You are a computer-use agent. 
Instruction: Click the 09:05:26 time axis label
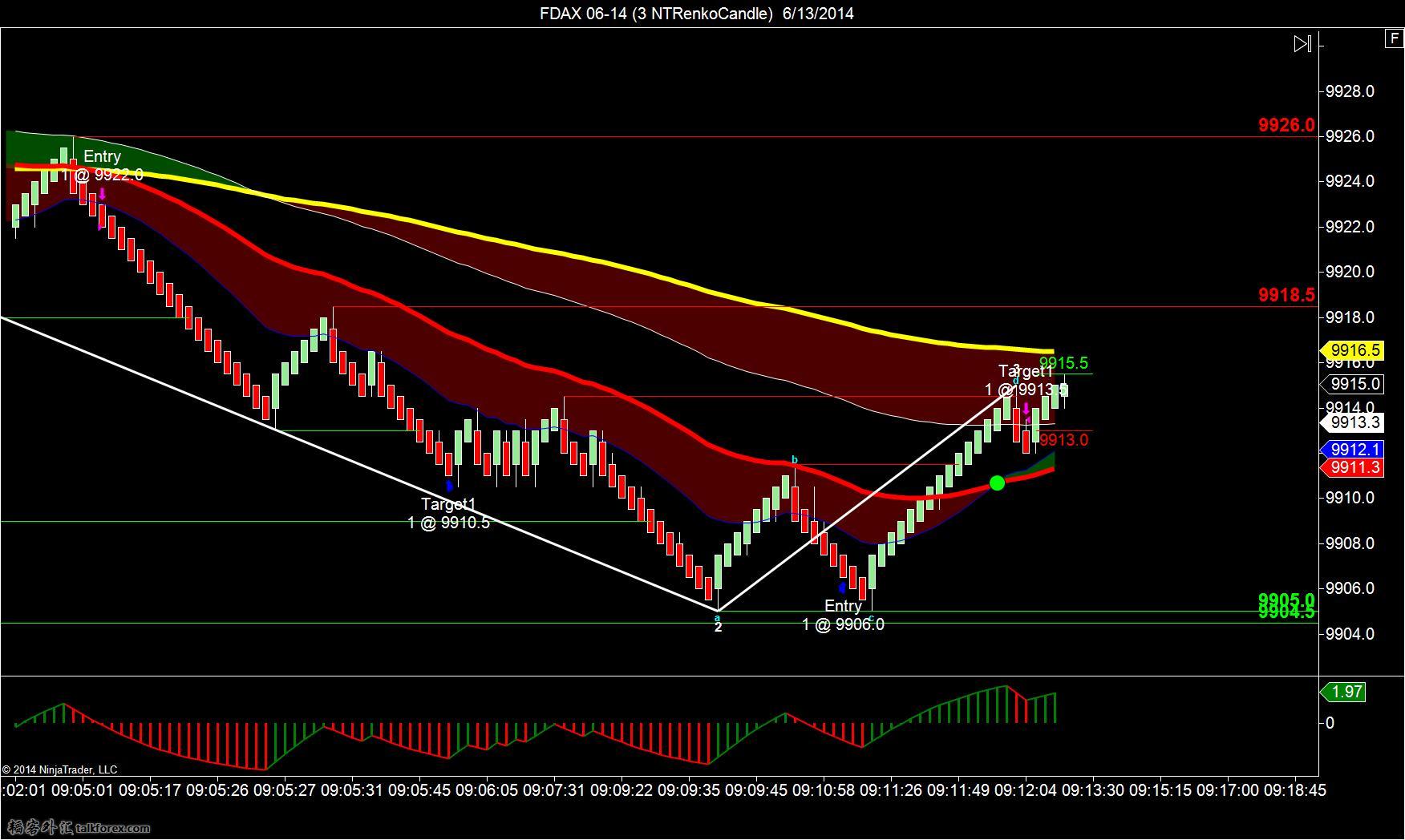pyautogui.click(x=217, y=790)
